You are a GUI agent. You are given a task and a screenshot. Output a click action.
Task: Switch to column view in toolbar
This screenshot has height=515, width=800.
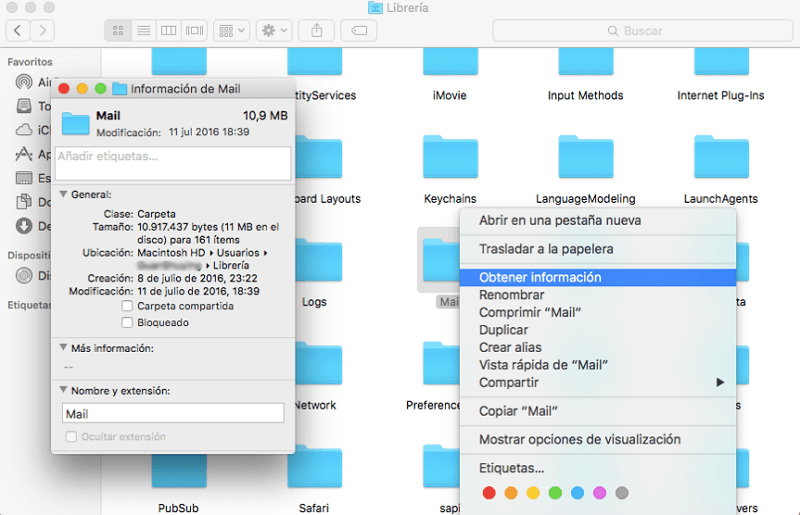(x=169, y=31)
